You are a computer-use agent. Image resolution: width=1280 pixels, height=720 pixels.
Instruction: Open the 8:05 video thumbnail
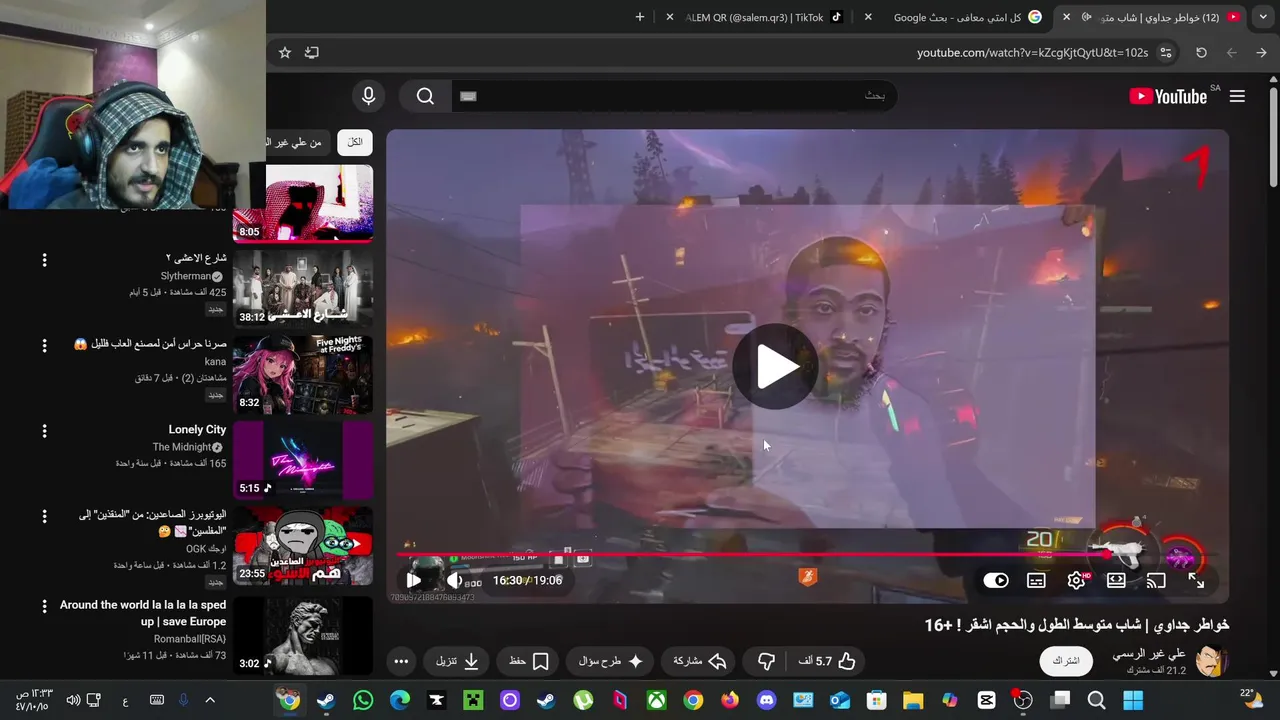pyautogui.click(x=303, y=203)
